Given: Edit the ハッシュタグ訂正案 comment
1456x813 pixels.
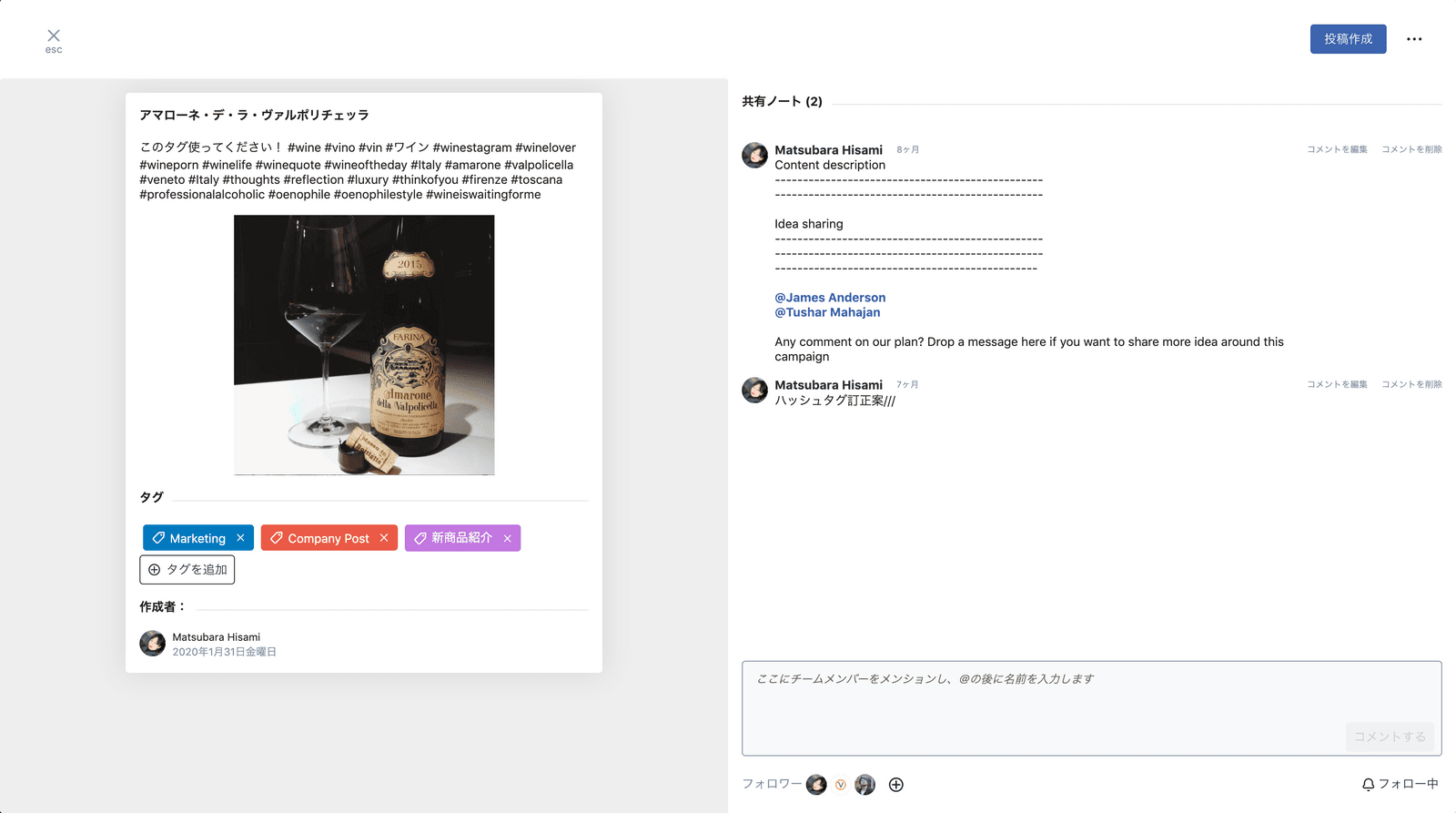Looking at the screenshot, I should click(x=1337, y=384).
